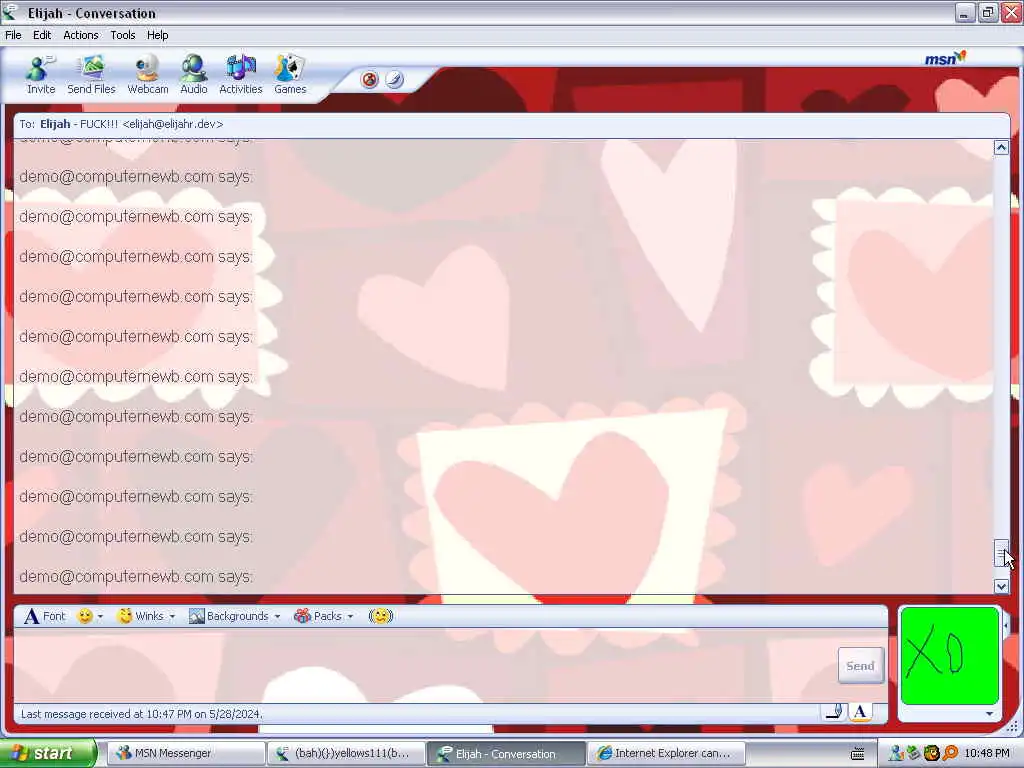The image size is (1024, 768).
Task: Expand the emoticon dropdown arrow
Action: click(100, 616)
